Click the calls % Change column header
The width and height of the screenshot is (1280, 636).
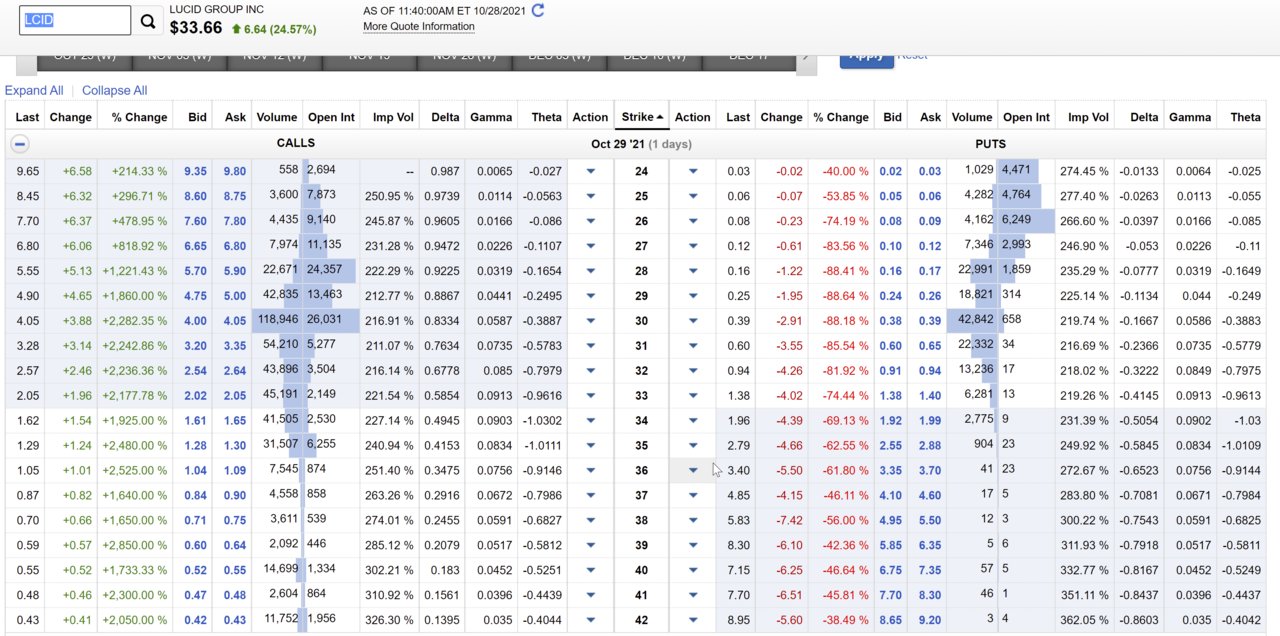coord(139,117)
